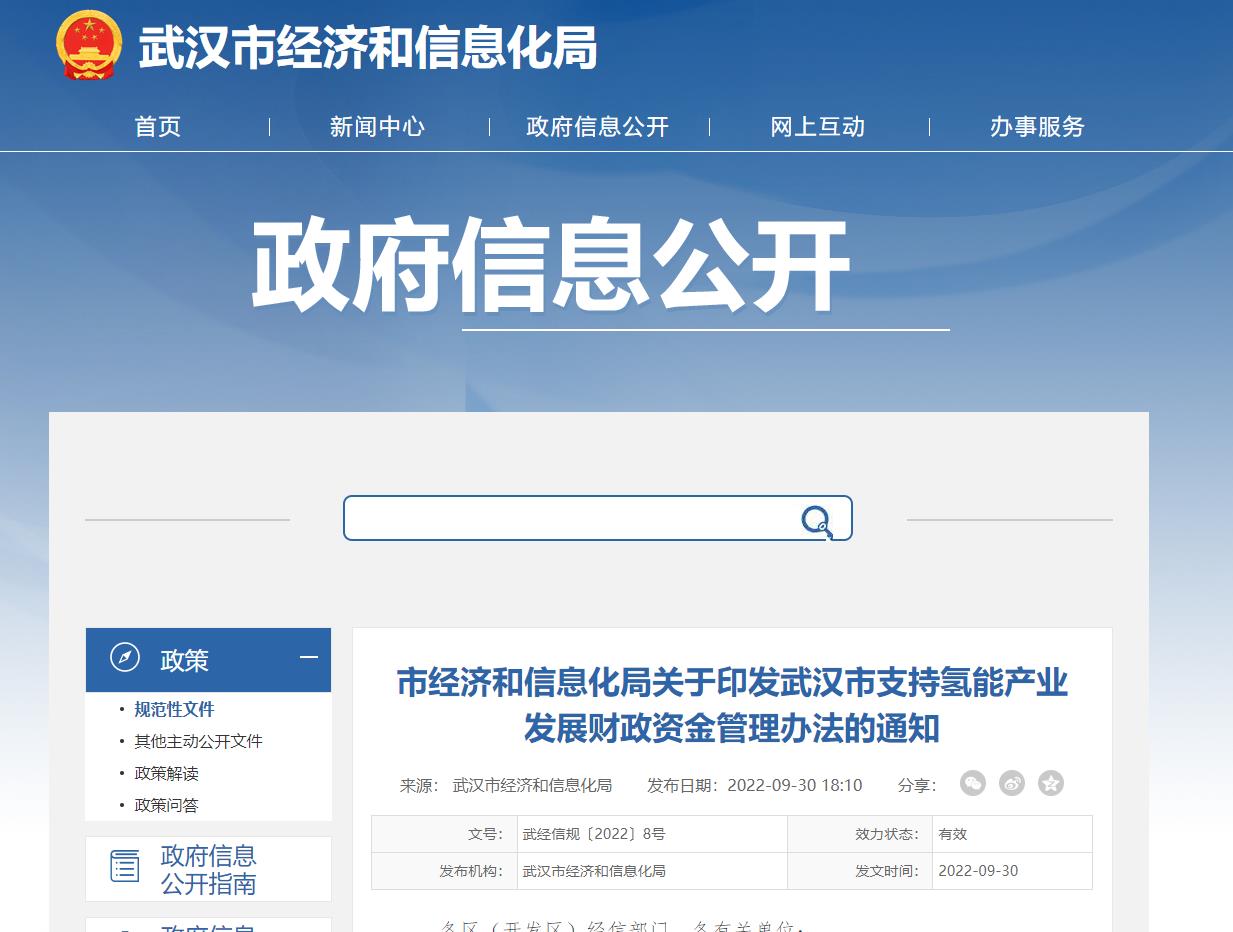
Task: Collapse the 政策 sidebar section
Action: click(x=311, y=659)
